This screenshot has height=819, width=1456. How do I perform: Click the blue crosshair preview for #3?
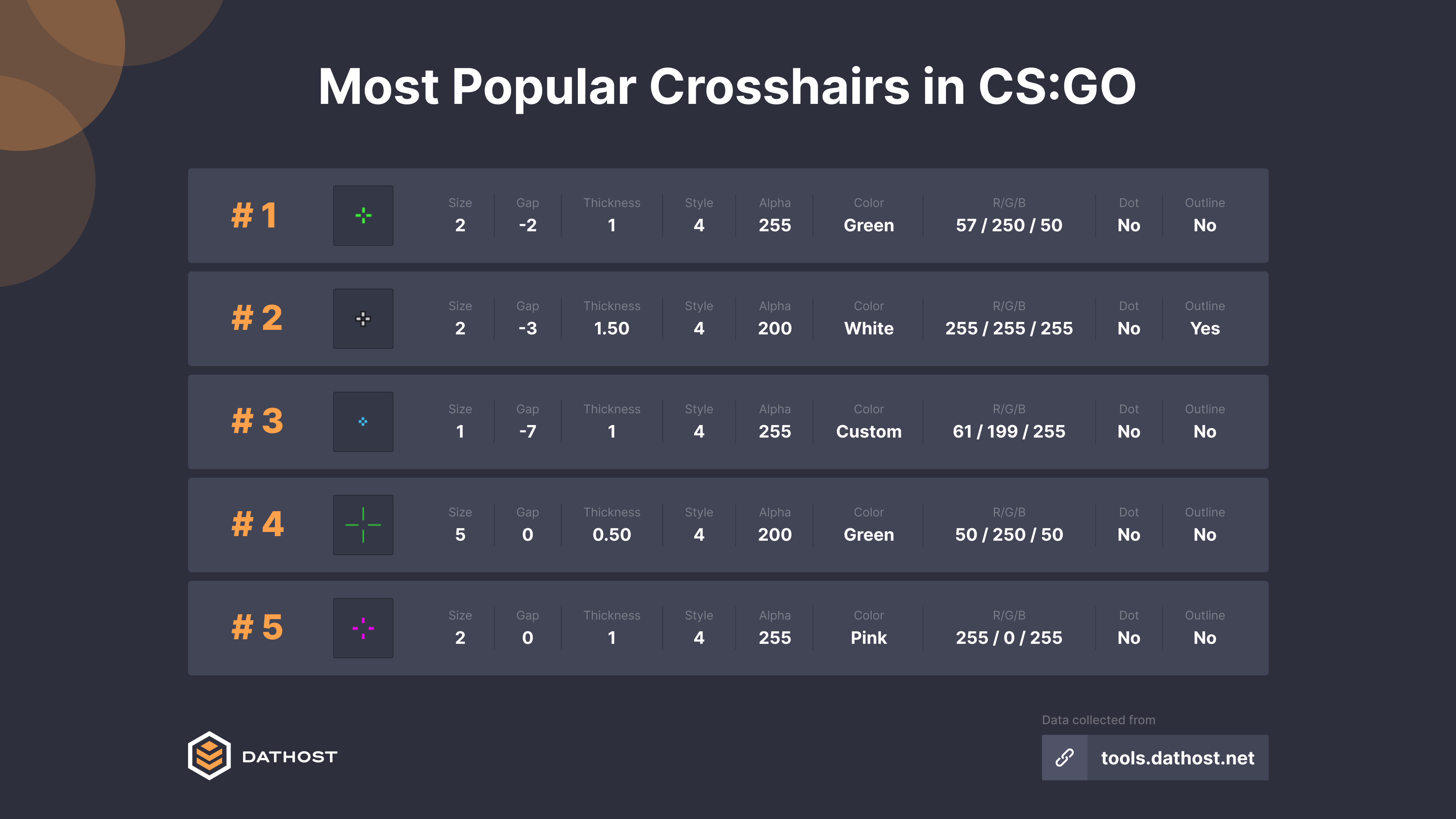(x=363, y=422)
